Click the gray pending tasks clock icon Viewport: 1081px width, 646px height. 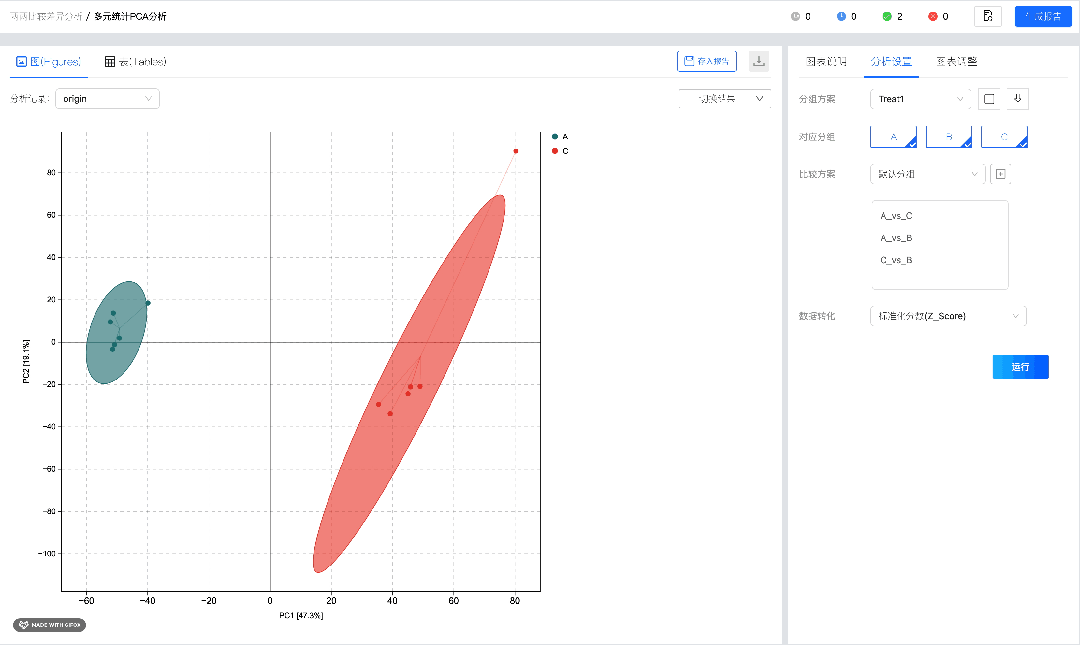tap(795, 17)
